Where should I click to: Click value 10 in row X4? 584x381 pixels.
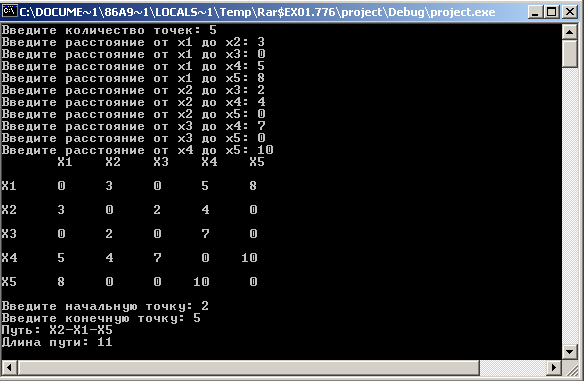tap(249, 257)
